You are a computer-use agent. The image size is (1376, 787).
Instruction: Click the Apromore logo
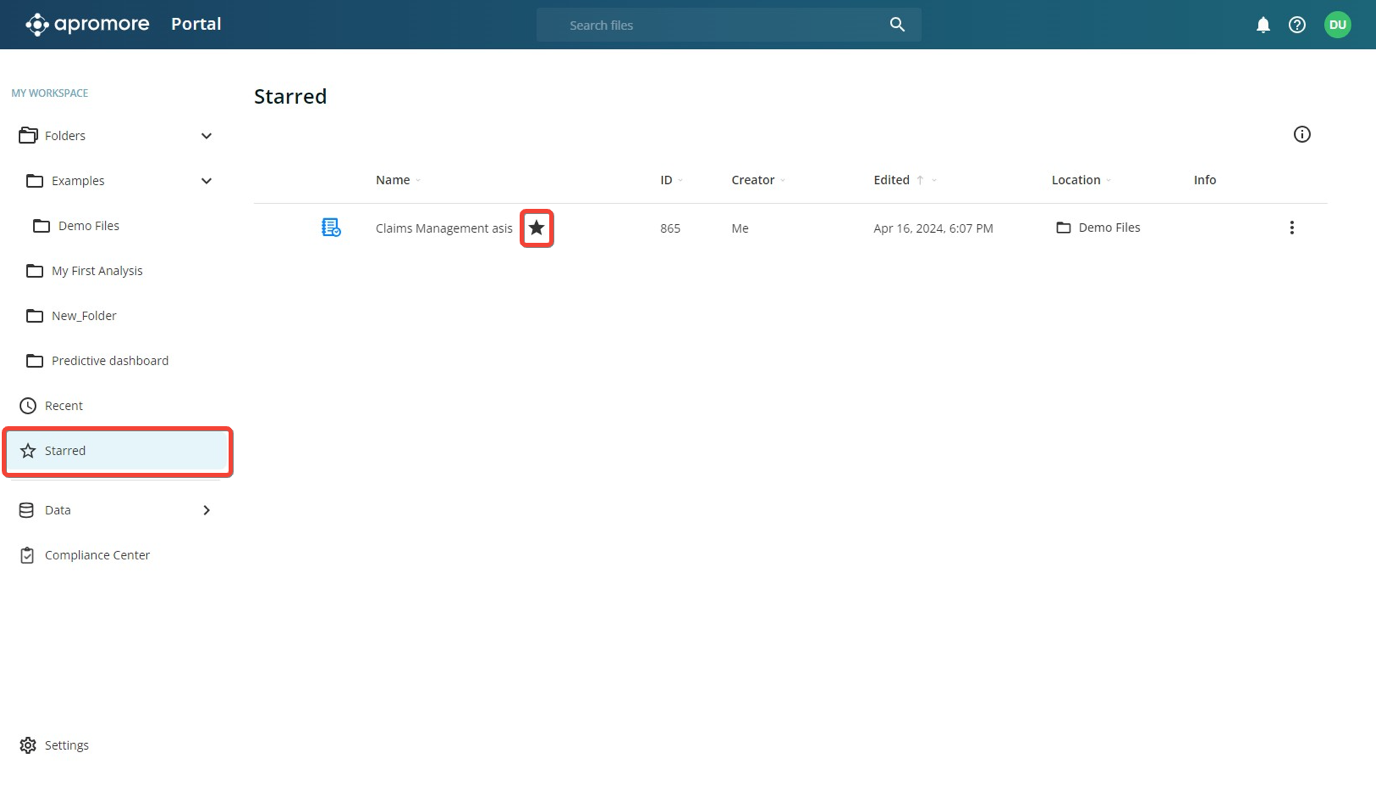(88, 24)
